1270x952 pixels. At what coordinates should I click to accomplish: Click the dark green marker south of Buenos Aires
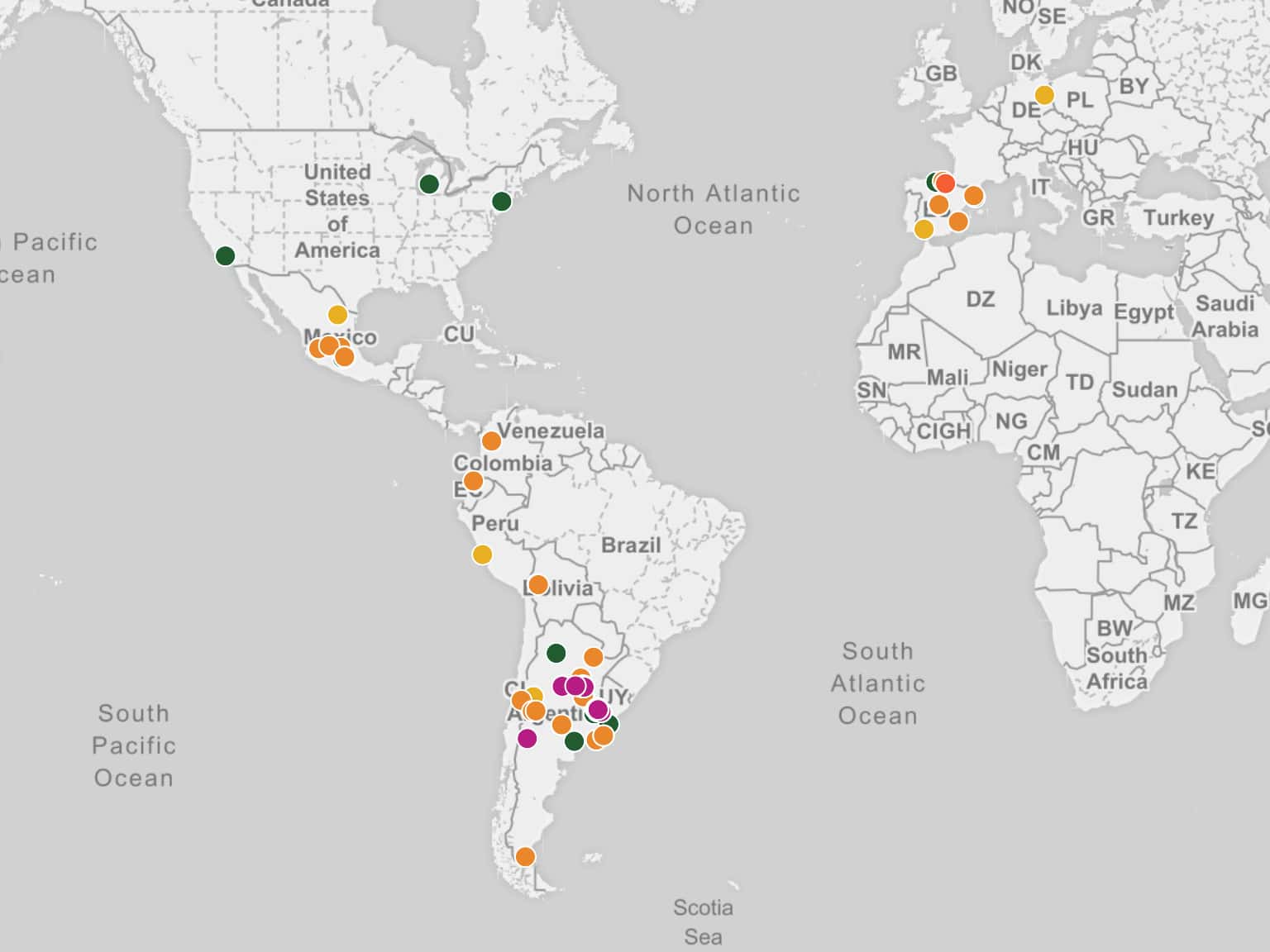coord(574,741)
